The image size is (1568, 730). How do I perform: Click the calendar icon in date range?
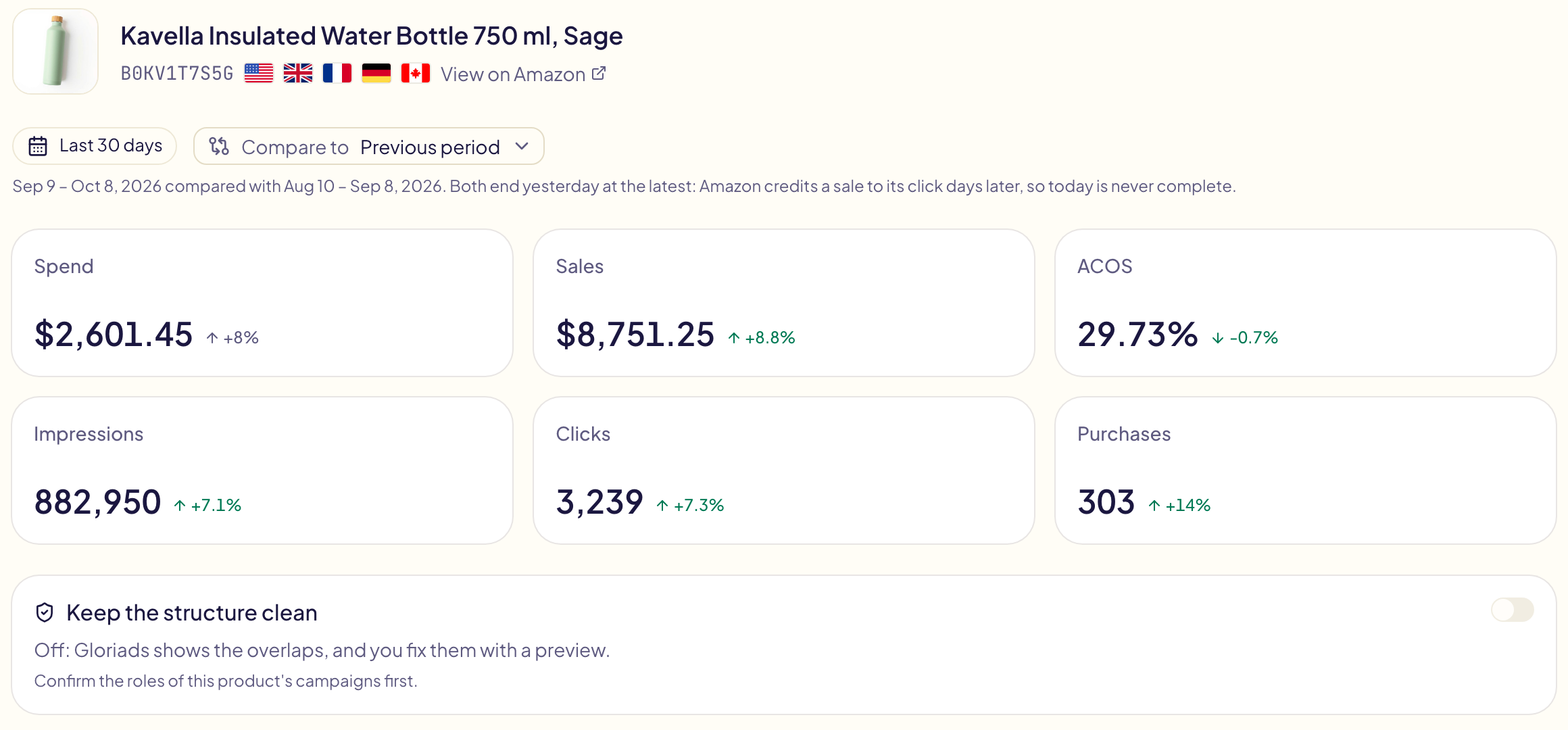38,146
